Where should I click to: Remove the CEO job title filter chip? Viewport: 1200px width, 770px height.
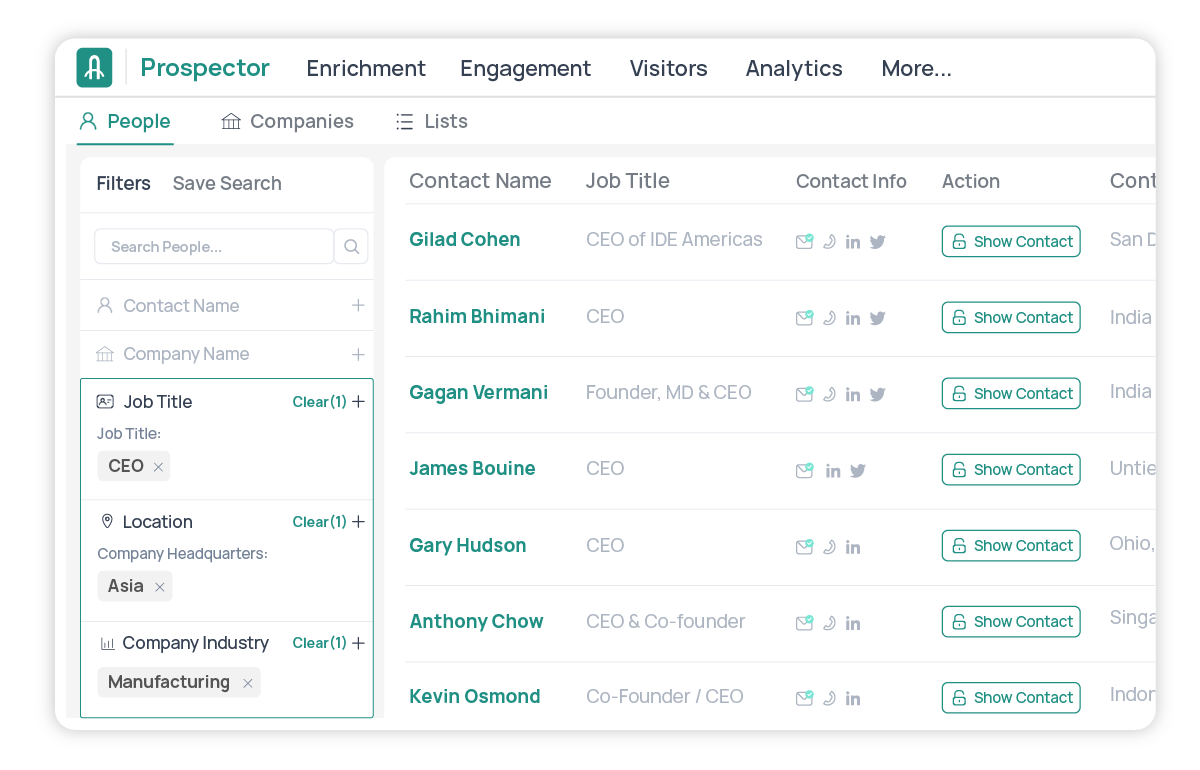pos(157,465)
